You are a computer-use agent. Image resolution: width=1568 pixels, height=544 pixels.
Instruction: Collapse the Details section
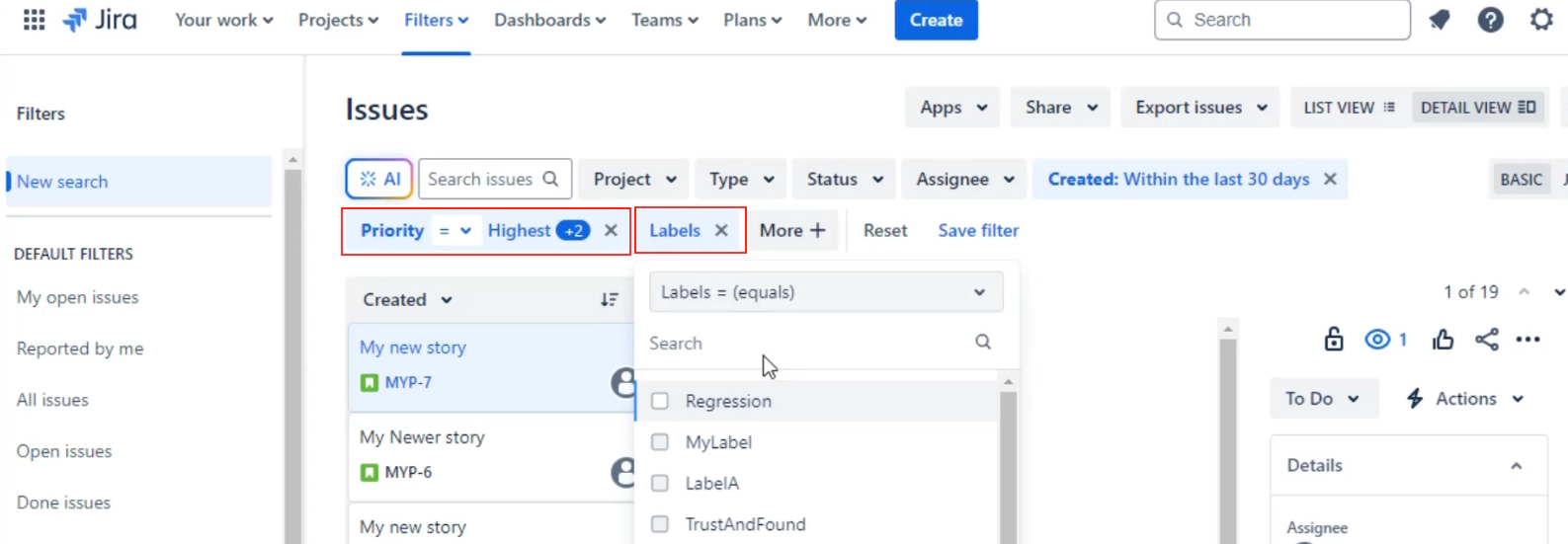pos(1516,465)
